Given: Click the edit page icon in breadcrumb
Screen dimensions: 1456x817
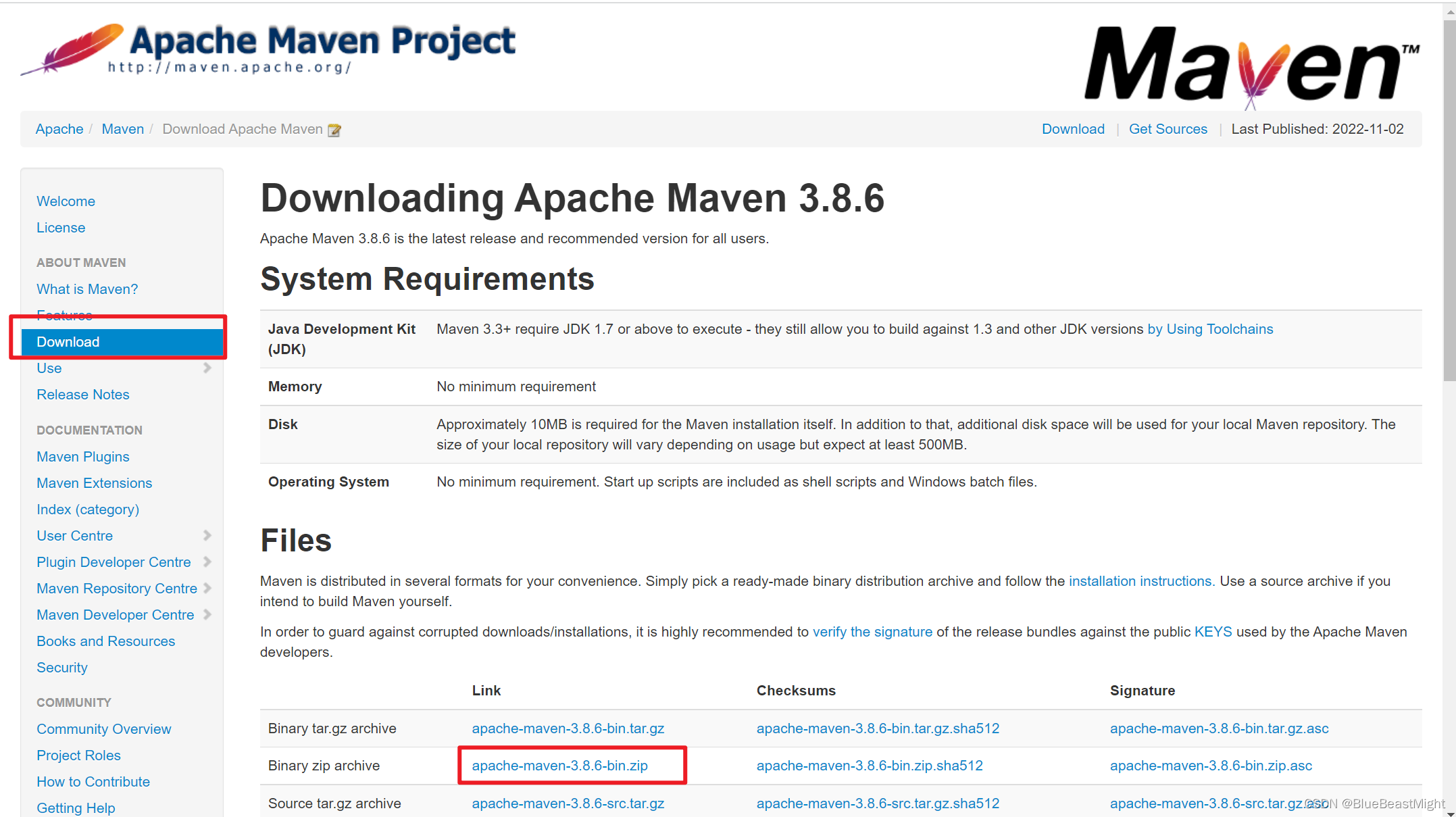Looking at the screenshot, I should click(334, 130).
